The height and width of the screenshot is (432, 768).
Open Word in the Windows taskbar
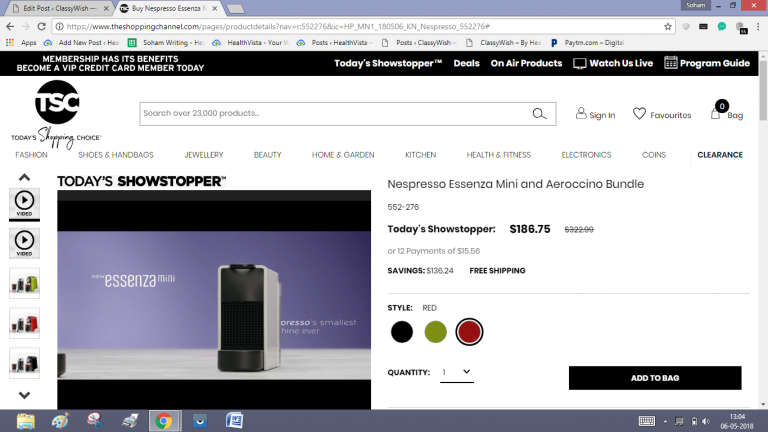(236, 420)
